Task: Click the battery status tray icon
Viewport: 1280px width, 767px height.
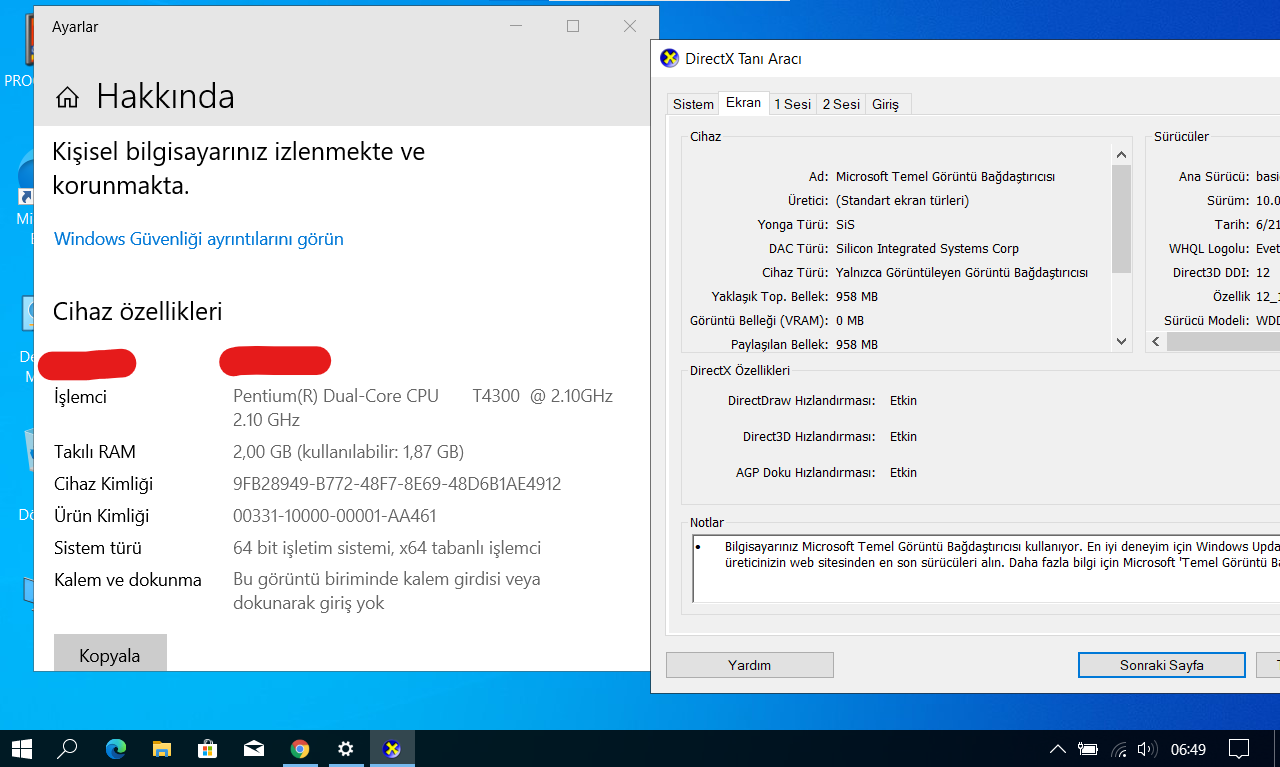Action: (1088, 749)
